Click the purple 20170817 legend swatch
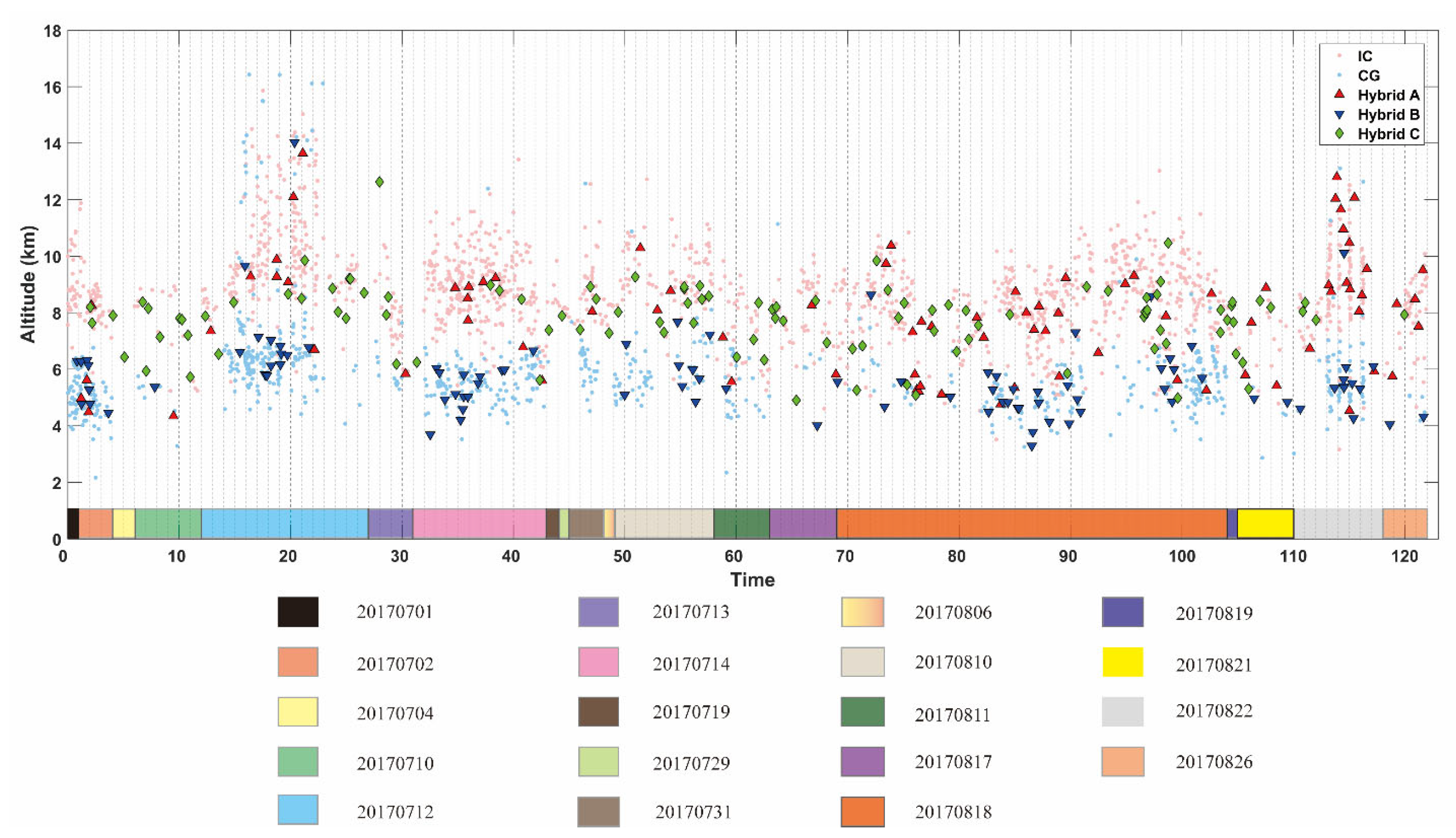Image resolution: width=1456 pixels, height=838 pixels. (x=862, y=762)
